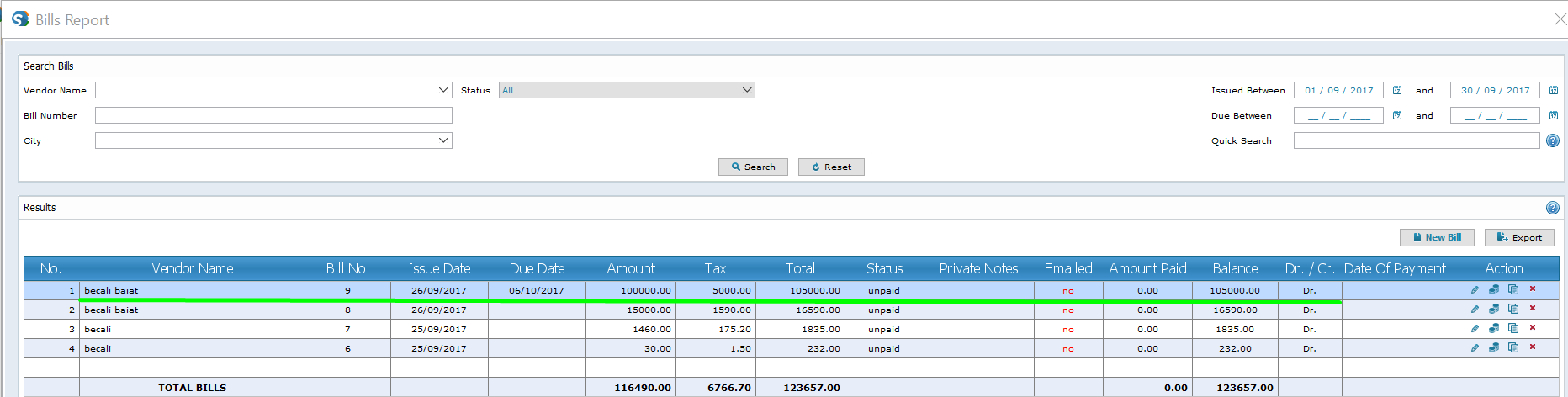Open calendar for Issued Between start date

(1397, 90)
